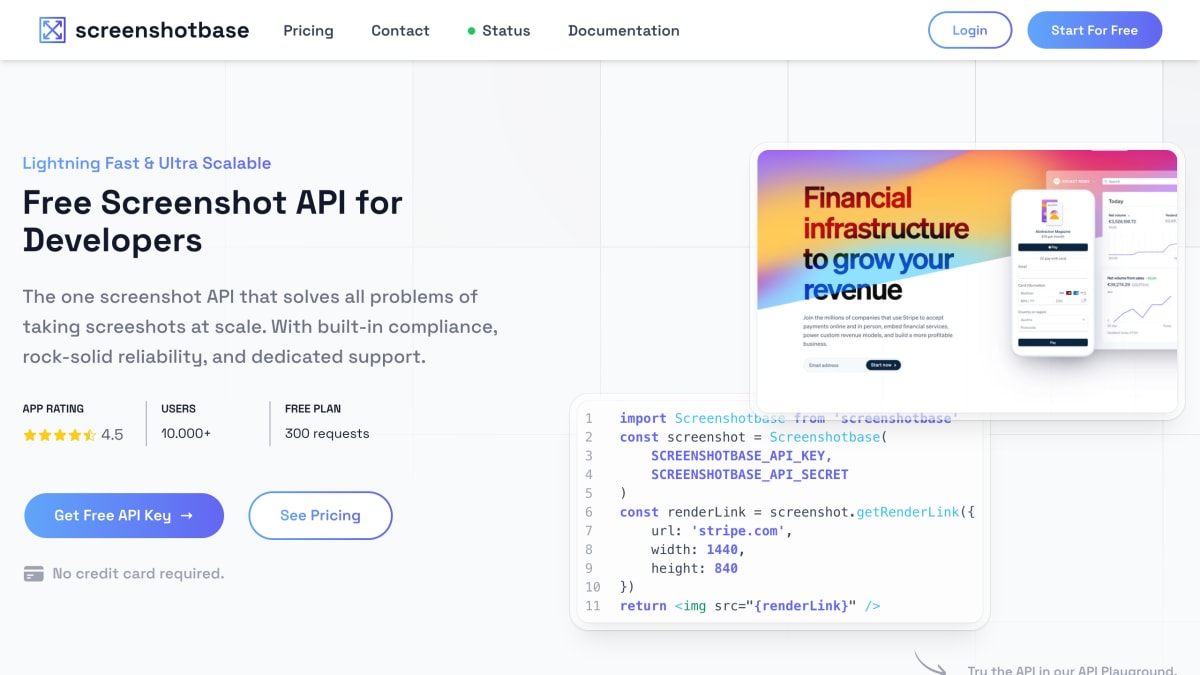
Task: Click the credit card icon
Action: tap(34, 574)
